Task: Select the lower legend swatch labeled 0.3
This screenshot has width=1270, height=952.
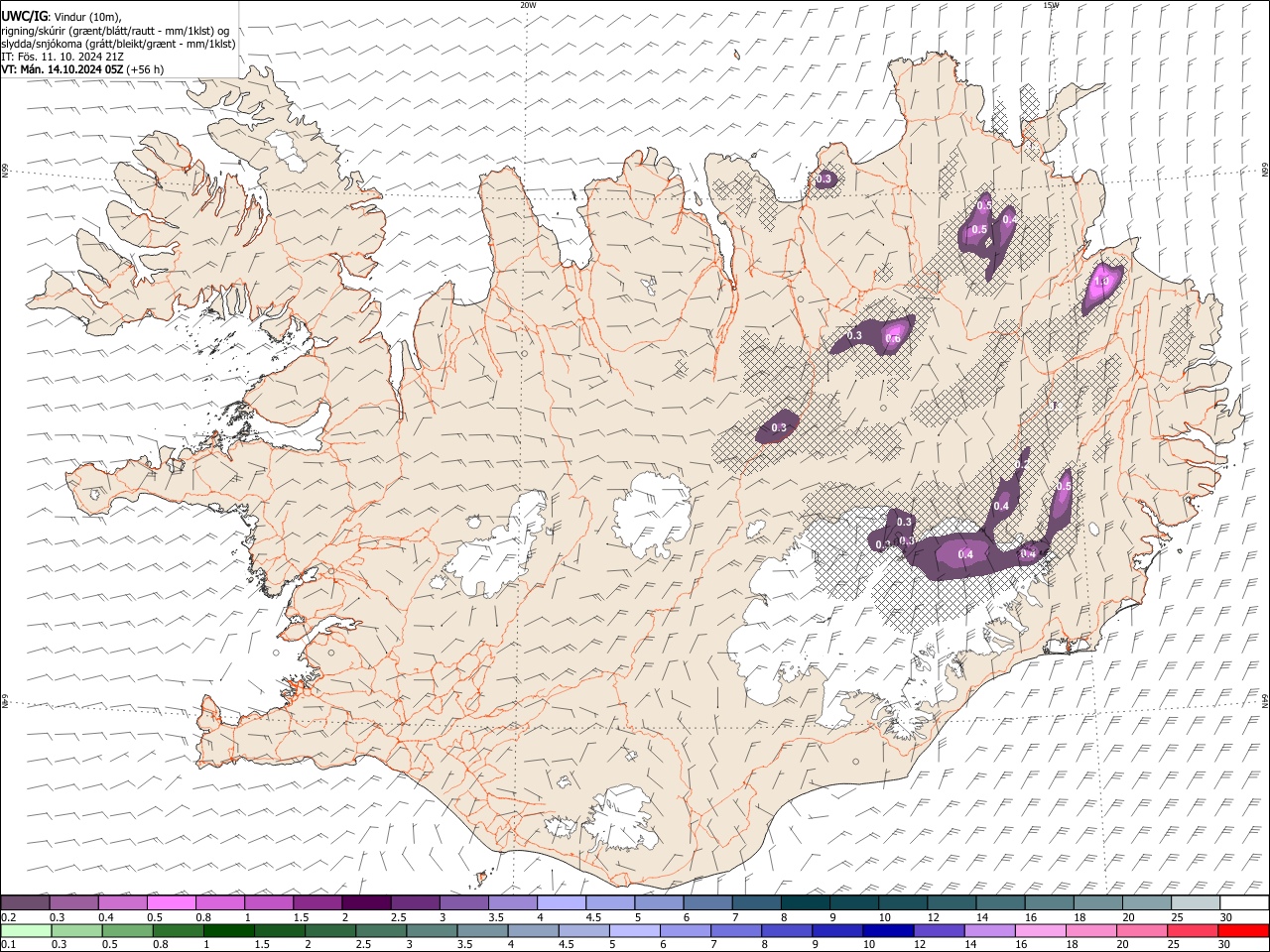Action: pyautogui.click(x=76, y=930)
